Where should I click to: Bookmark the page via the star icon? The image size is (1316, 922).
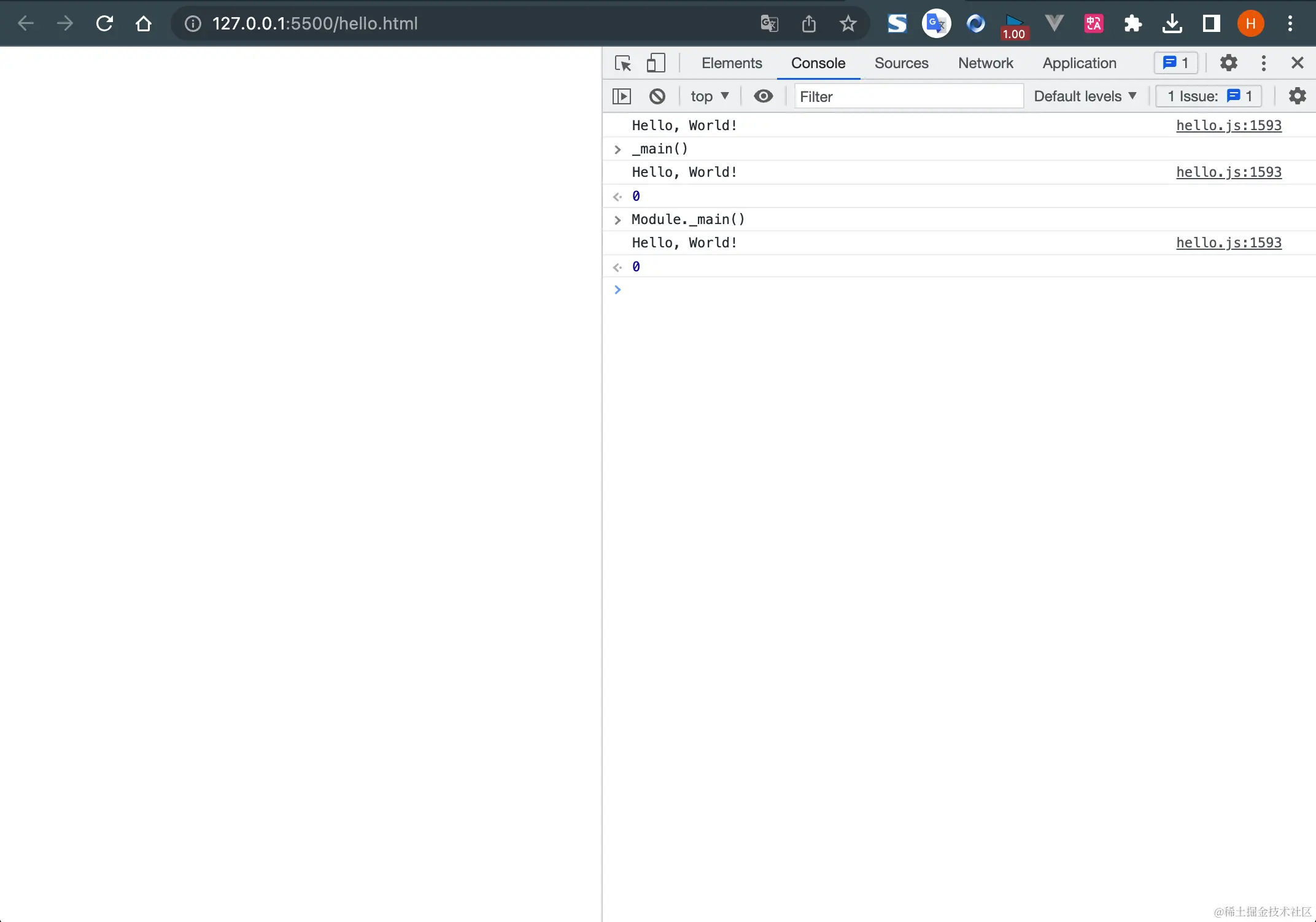click(x=848, y=23)
